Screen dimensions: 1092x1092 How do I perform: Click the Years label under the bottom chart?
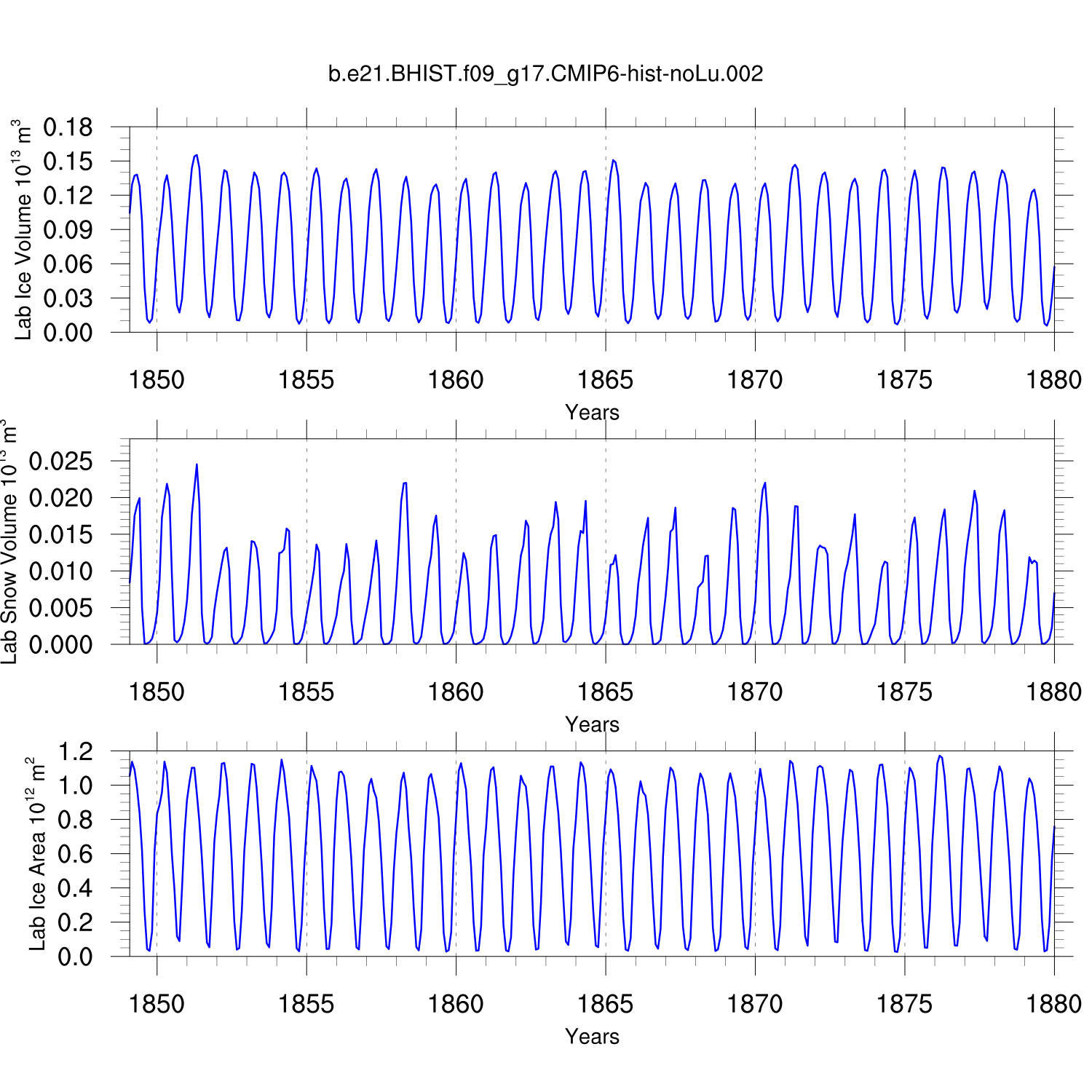(592, 1037)
